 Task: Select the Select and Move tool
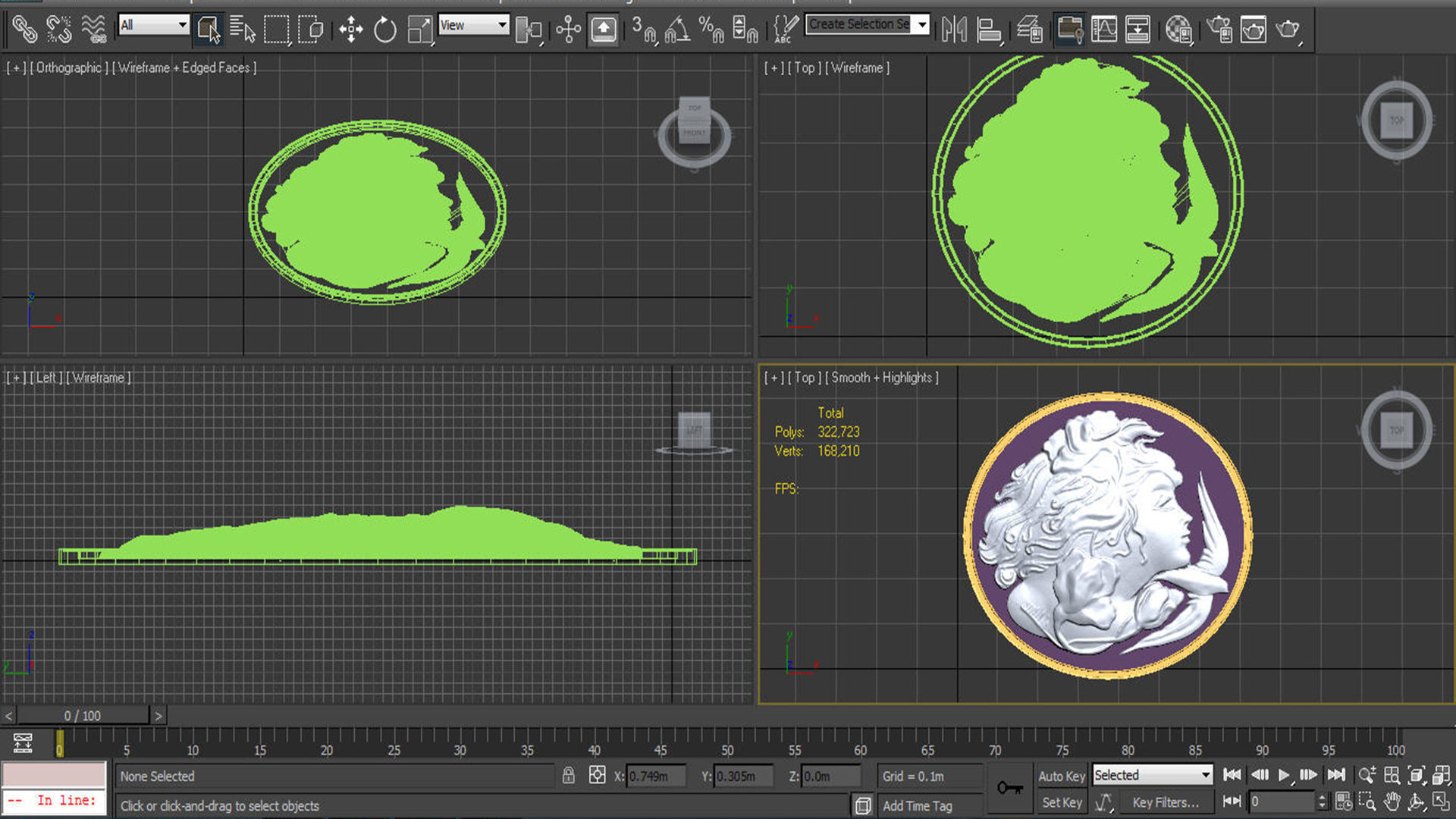pos(350,30)
